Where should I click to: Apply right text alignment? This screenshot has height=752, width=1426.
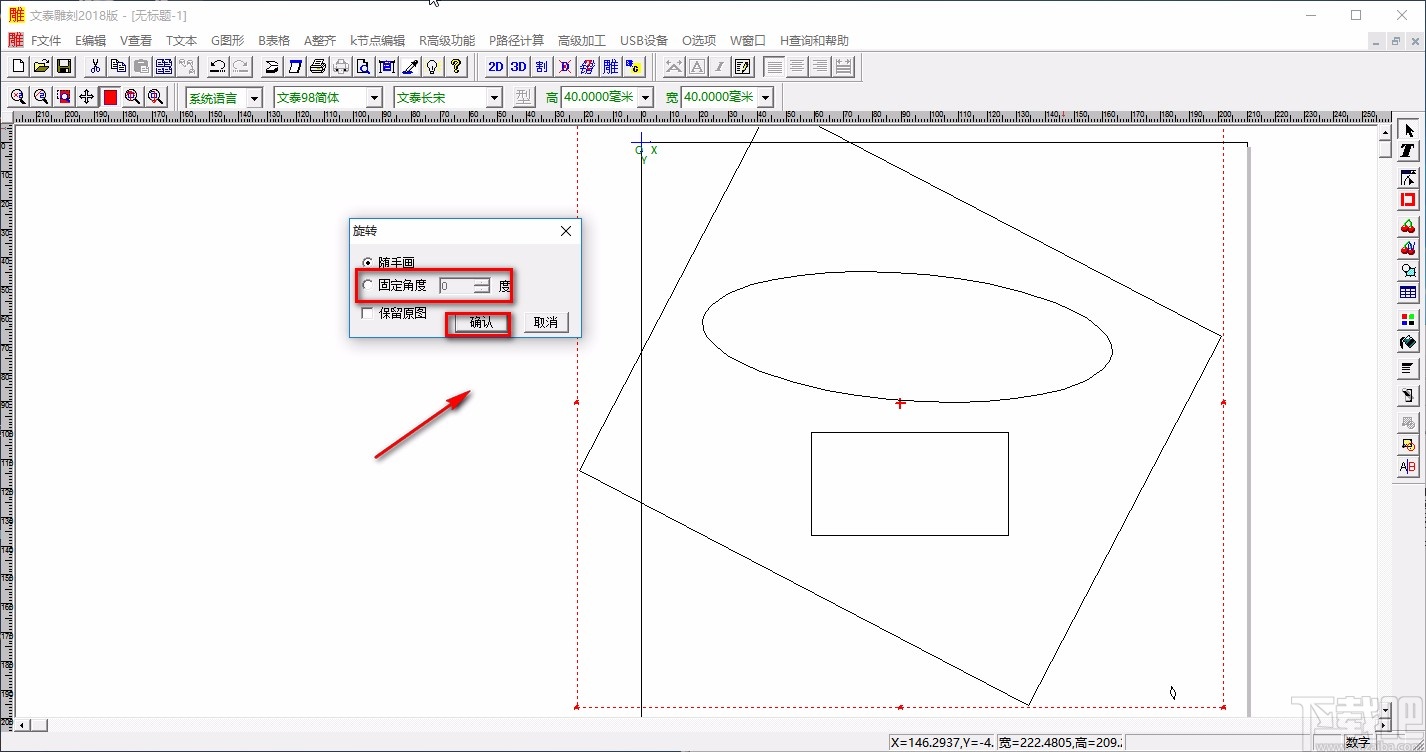coord(821,67)
